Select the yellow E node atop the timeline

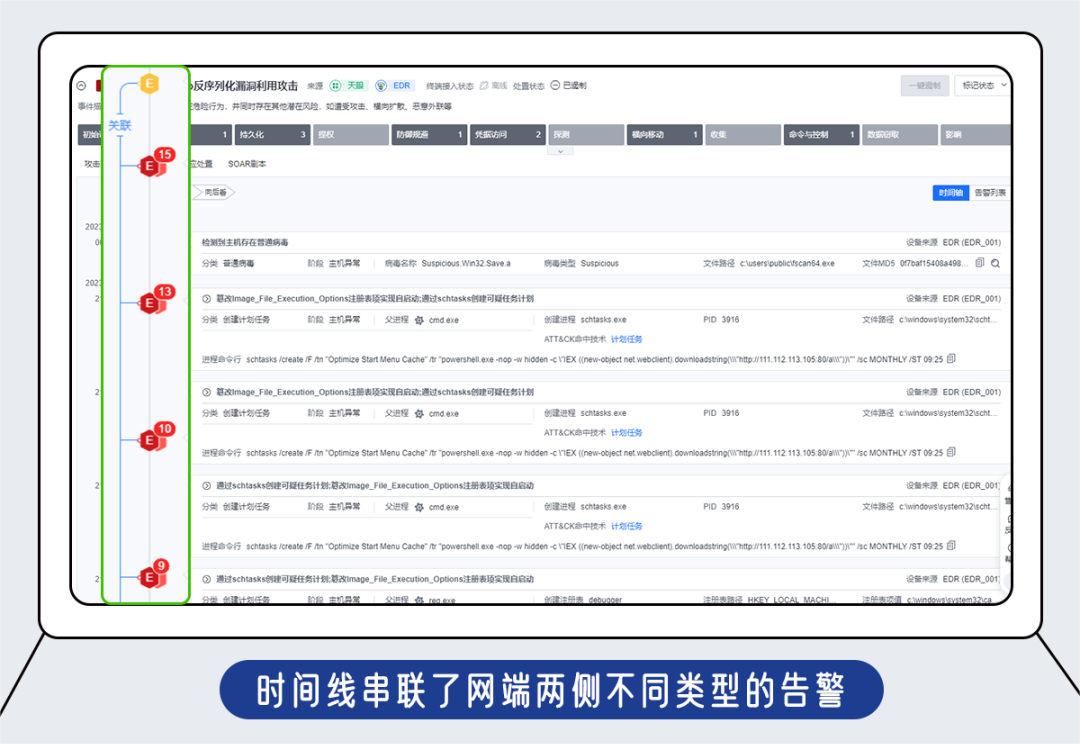pos(150,84)
